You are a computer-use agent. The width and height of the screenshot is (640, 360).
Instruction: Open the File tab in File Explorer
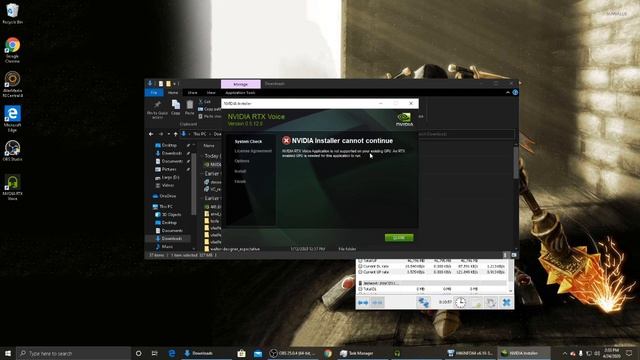pos(154,93)
